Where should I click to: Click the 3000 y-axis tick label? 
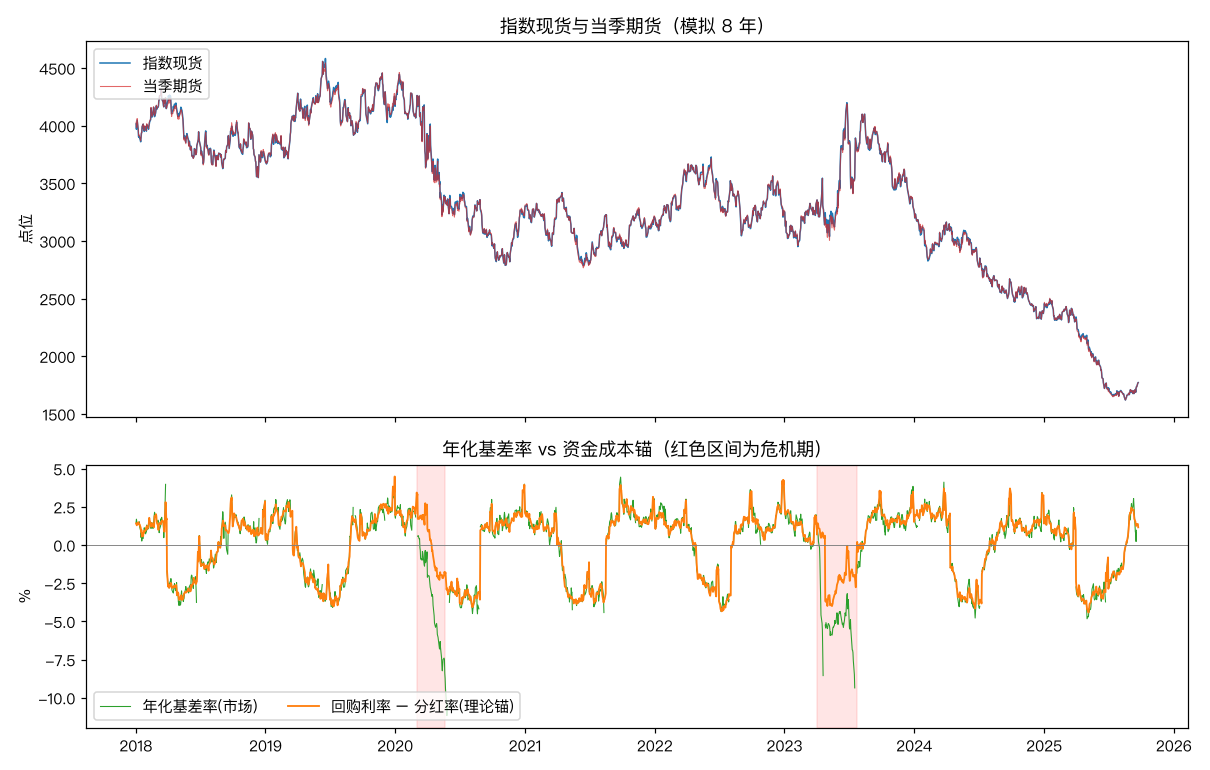point(58,241)
